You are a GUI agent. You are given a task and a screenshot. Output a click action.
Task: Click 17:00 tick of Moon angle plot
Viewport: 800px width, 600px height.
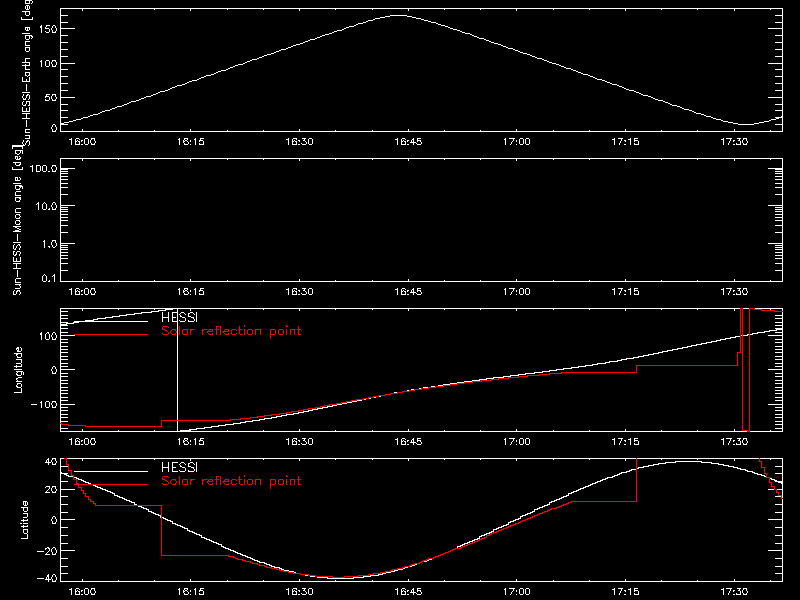(x=517, y=292)
